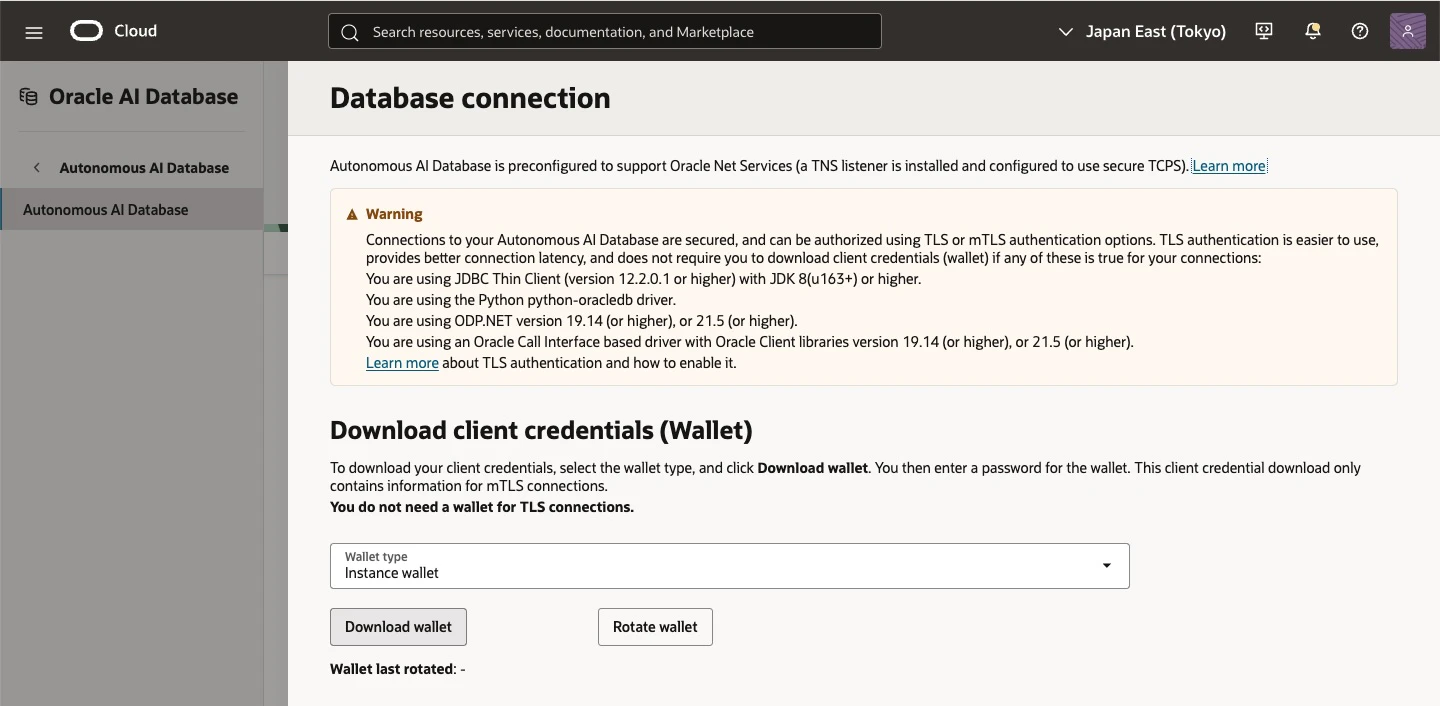Open the help question mark icon
This screenshot has width=1440, height=706.
pyautogui.click(x=1360, y=31)
